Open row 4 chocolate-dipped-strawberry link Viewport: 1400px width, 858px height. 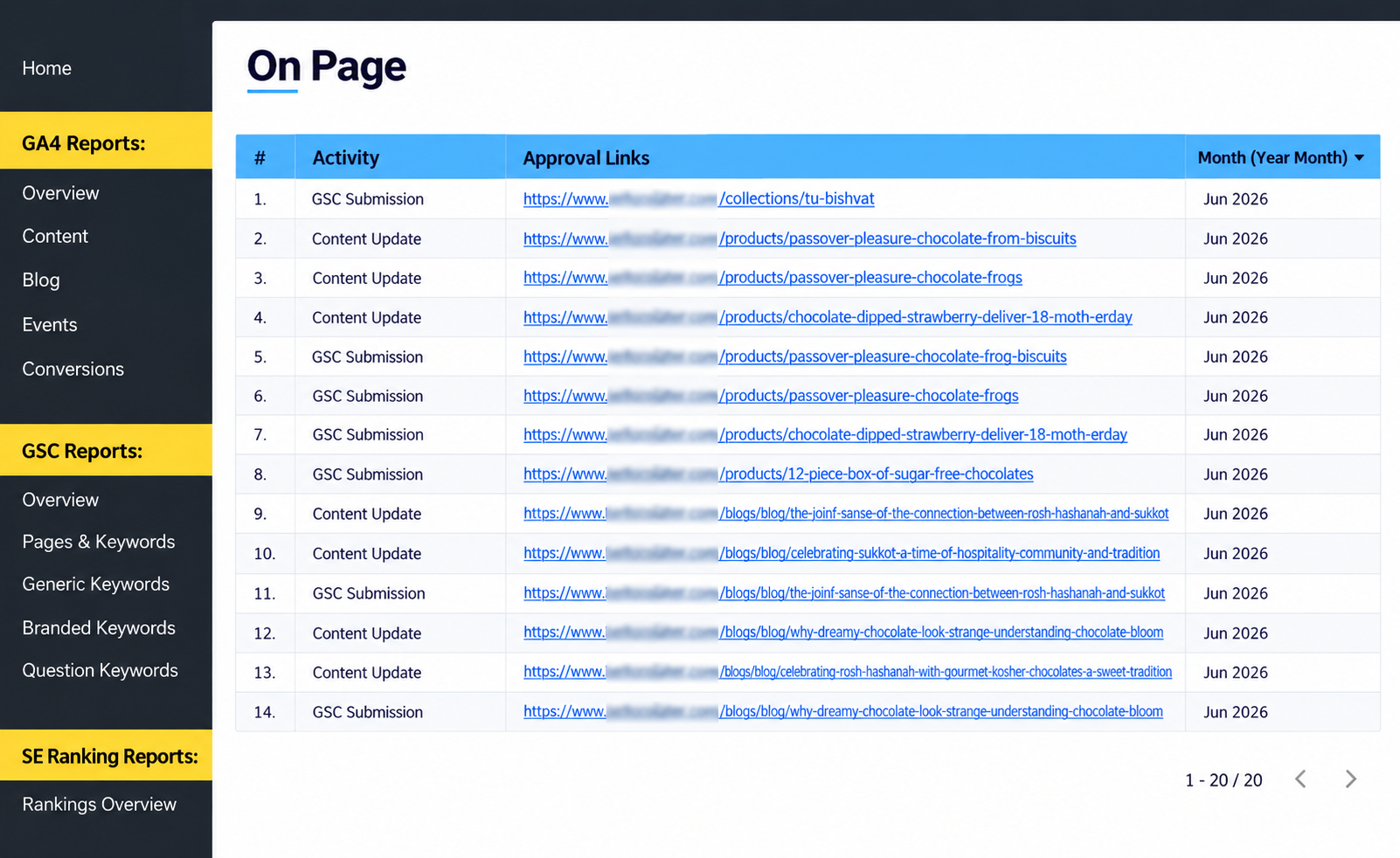[828, 317]
